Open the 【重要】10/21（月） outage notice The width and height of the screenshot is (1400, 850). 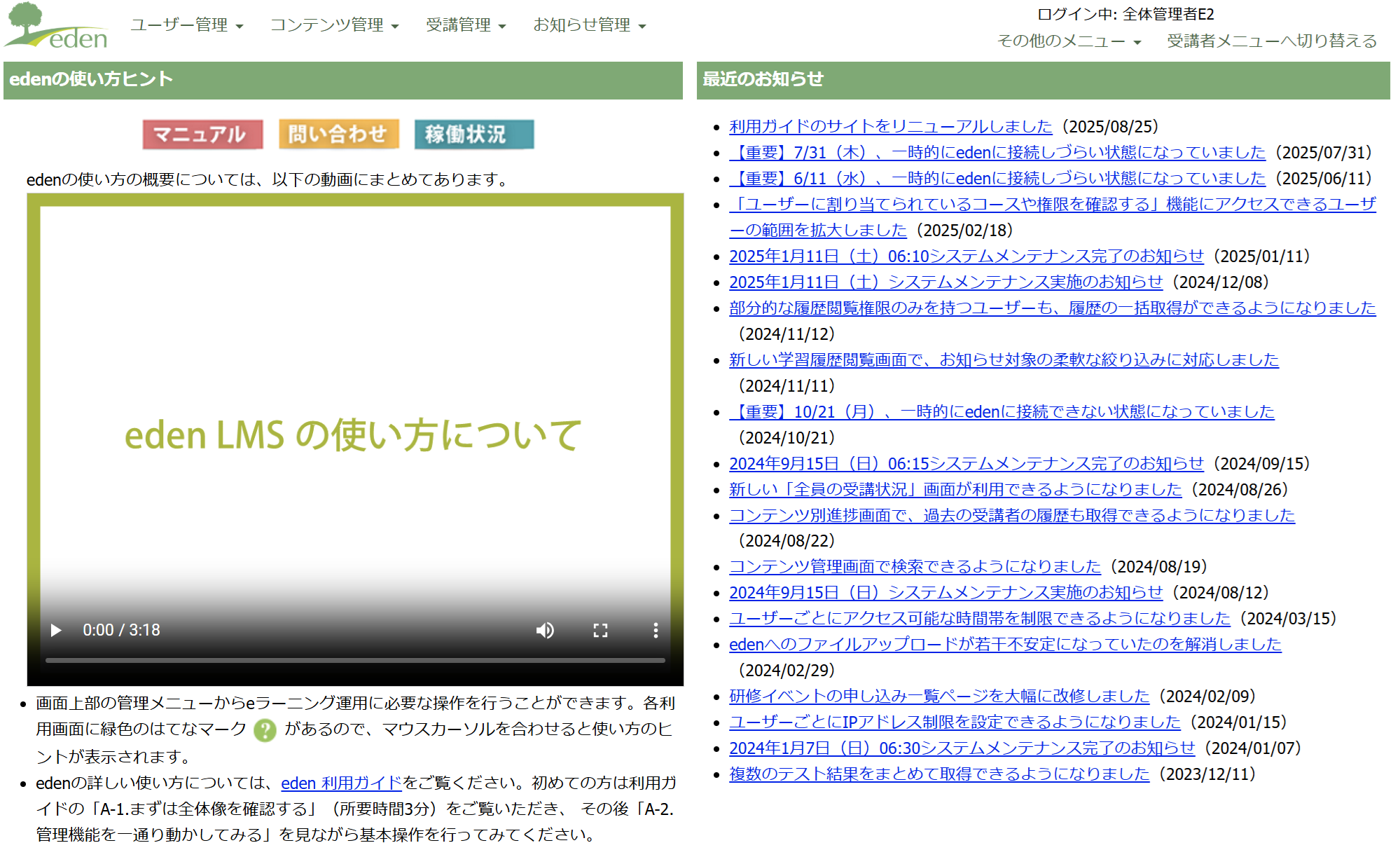point(1002,412)
